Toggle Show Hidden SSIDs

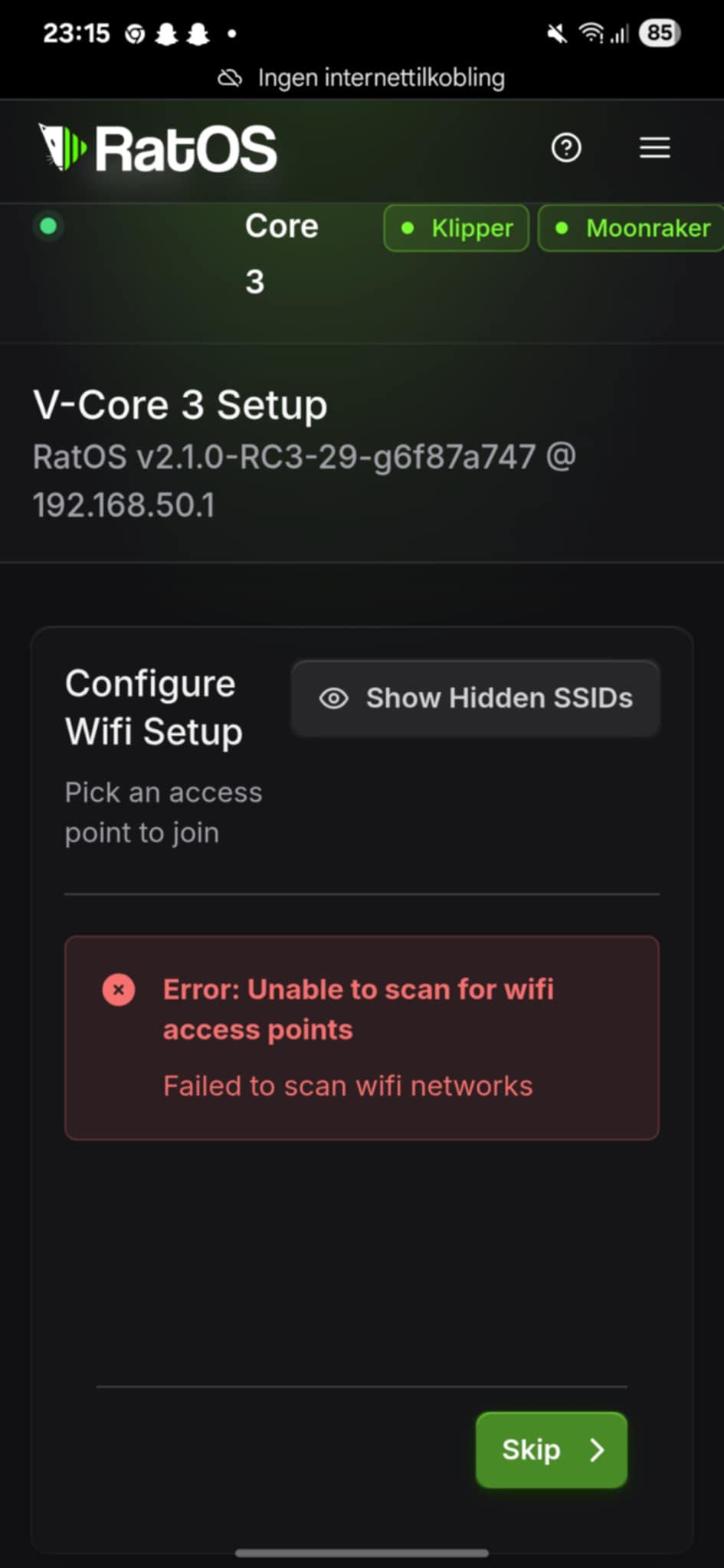475,698
